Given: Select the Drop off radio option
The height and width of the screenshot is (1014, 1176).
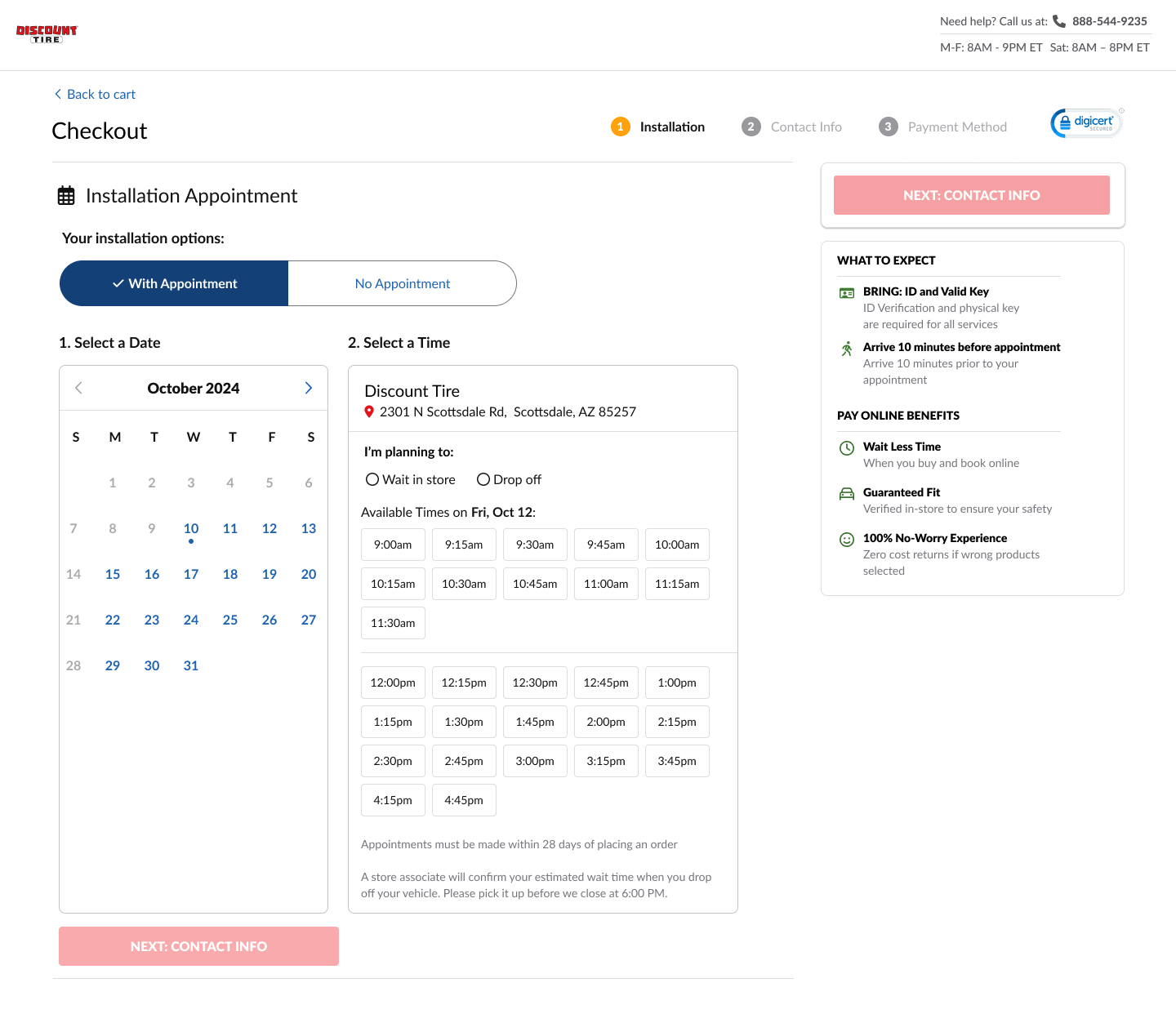Looking at the screenshot, I should coord(483,480).
